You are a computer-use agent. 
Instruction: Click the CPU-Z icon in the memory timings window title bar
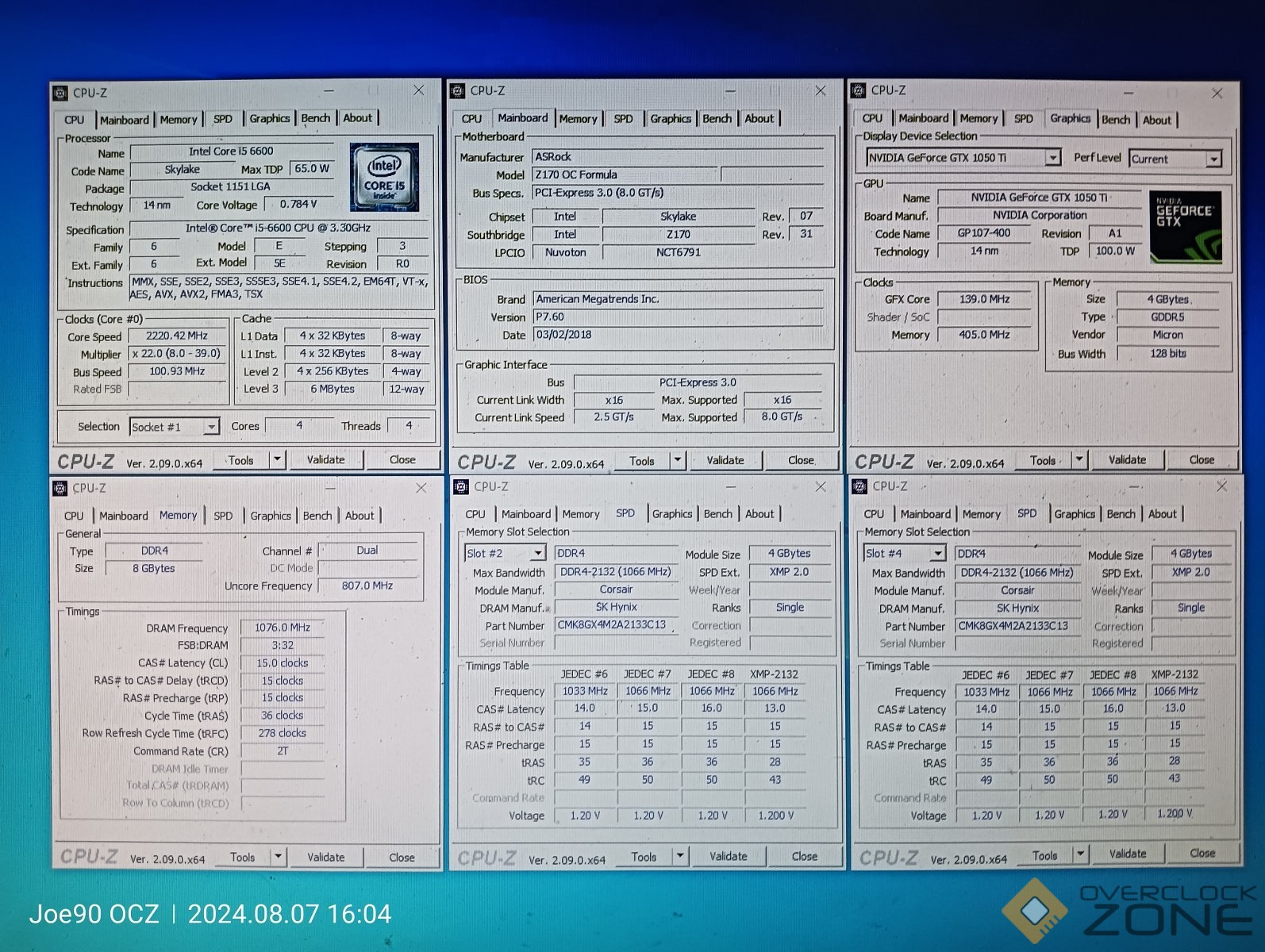60,488
